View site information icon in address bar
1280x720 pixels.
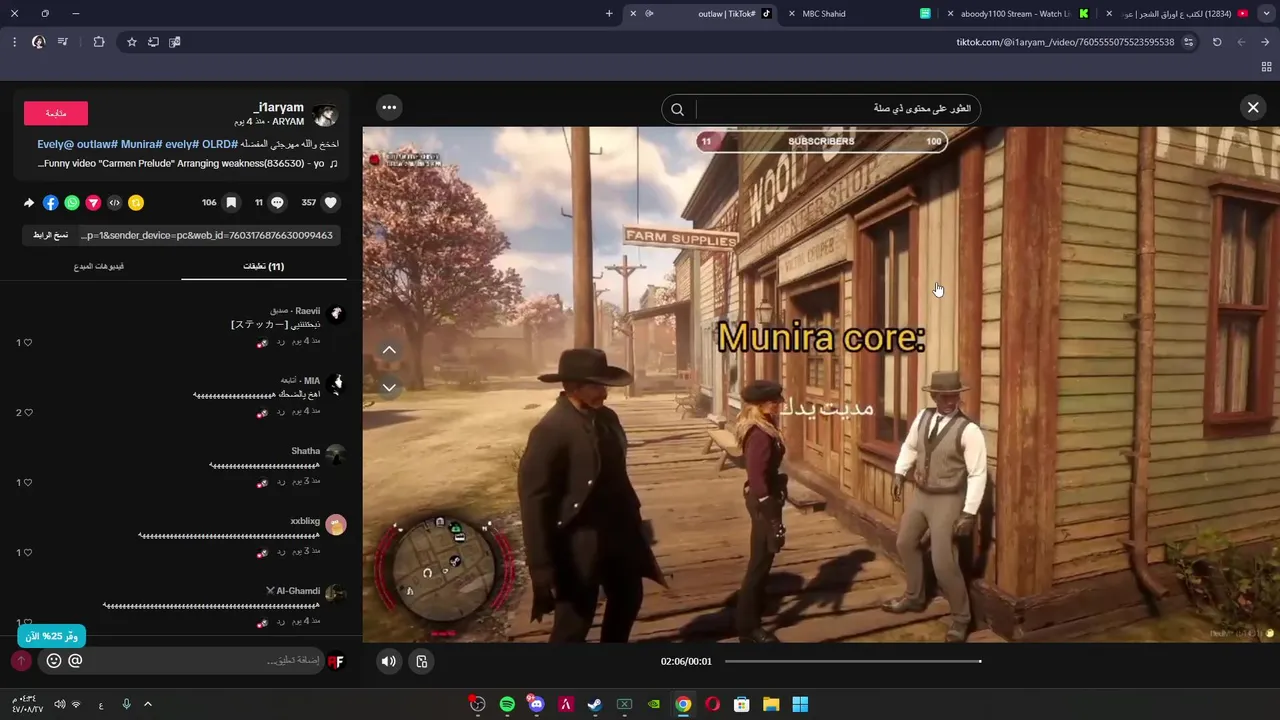(1188, 42)
